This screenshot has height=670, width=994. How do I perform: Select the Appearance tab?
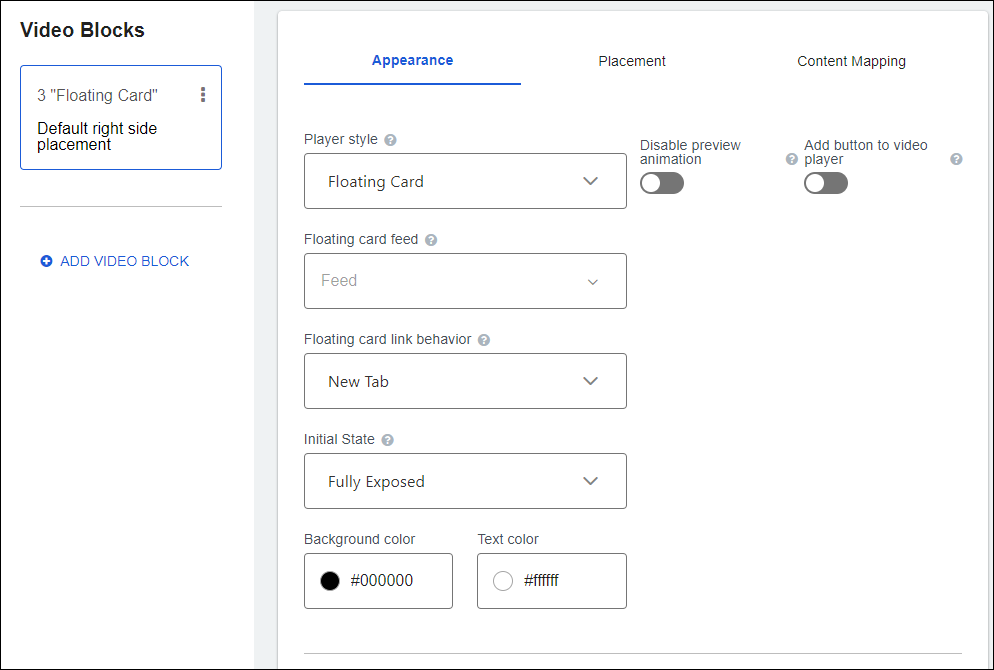pos(412,61)
